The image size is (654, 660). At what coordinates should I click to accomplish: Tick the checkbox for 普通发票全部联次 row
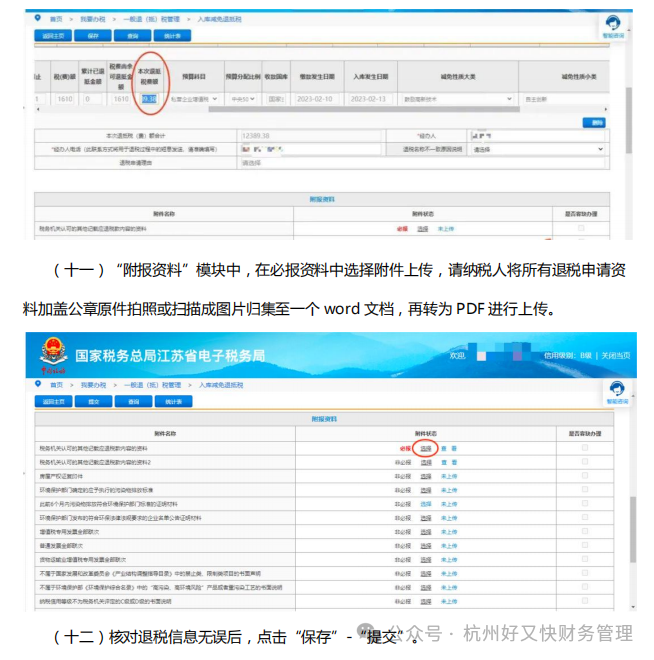point(585,545)
